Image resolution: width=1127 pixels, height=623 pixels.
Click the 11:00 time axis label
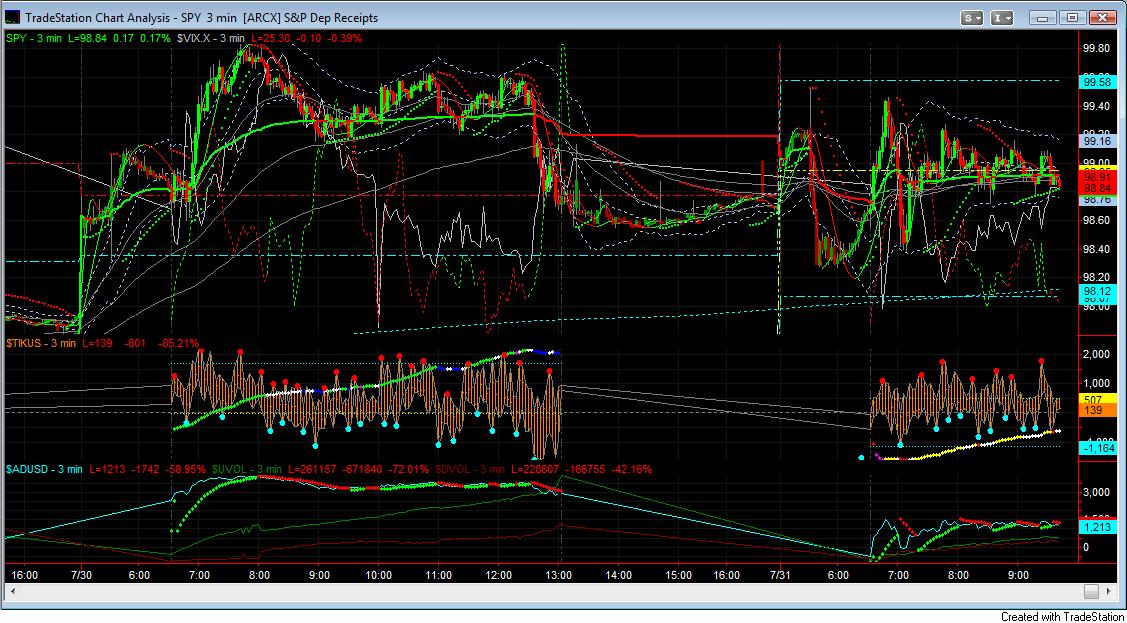point(438,575)
